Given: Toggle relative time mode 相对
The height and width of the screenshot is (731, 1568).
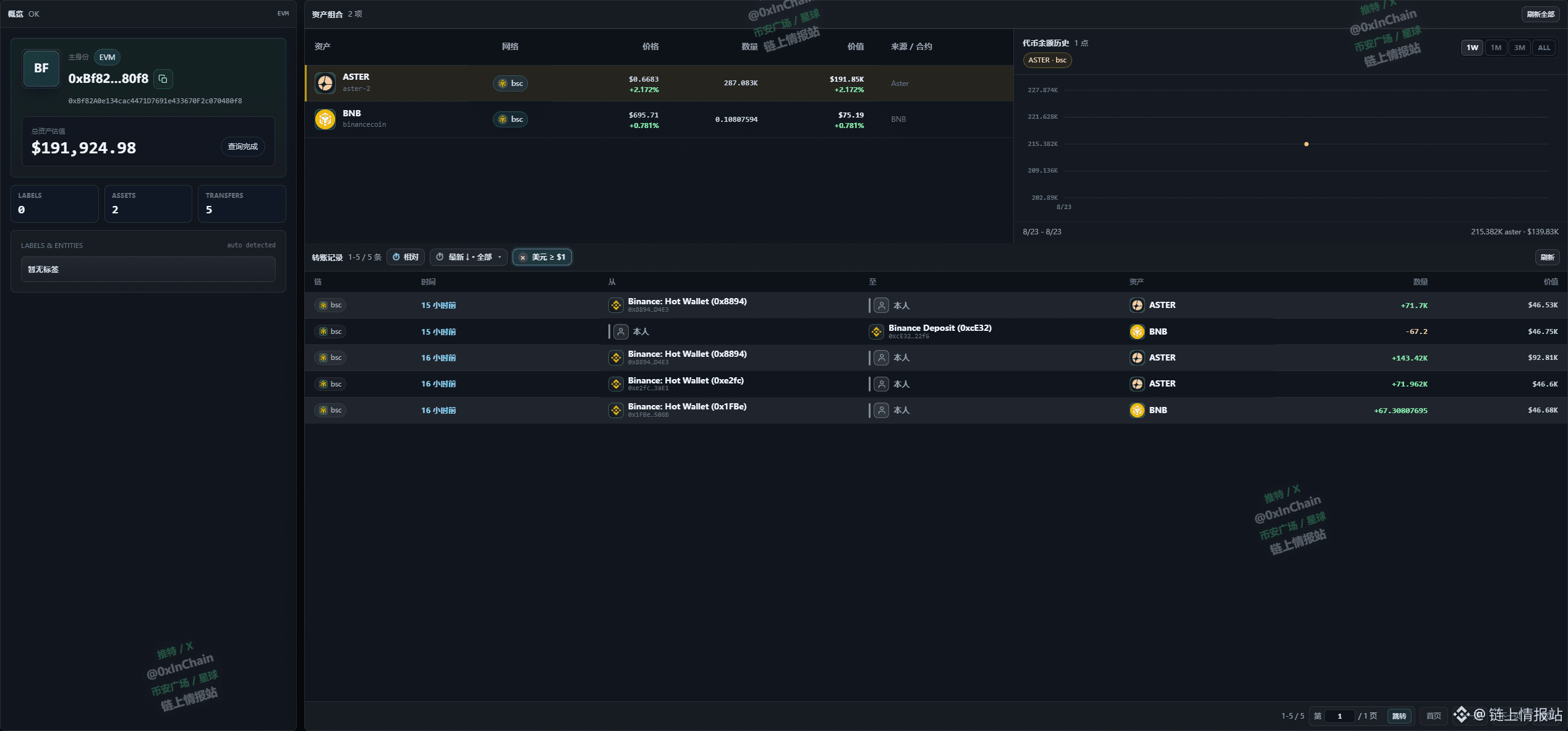Looking at the screenshot, I should pyautogui.click(x=406, y=257).
